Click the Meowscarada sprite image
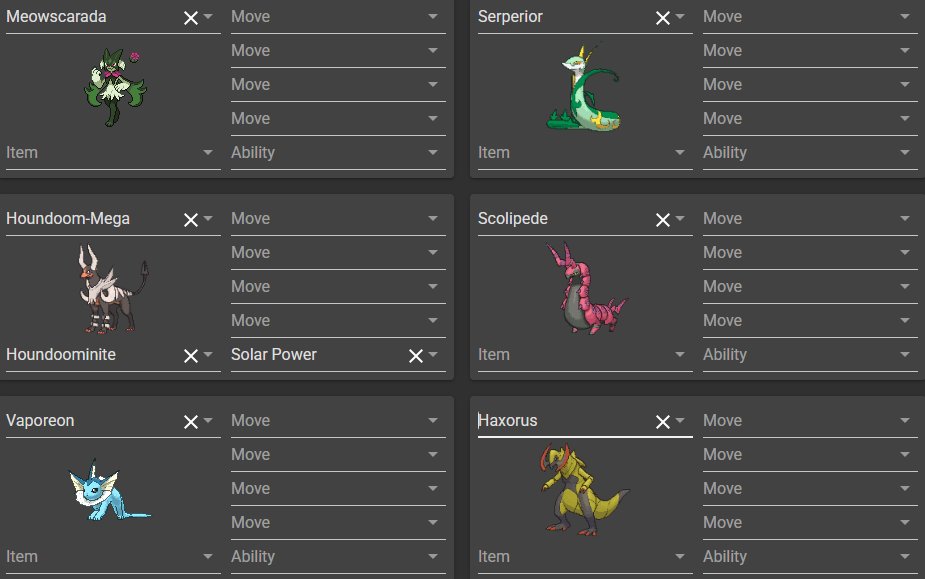 click(115, 87)
